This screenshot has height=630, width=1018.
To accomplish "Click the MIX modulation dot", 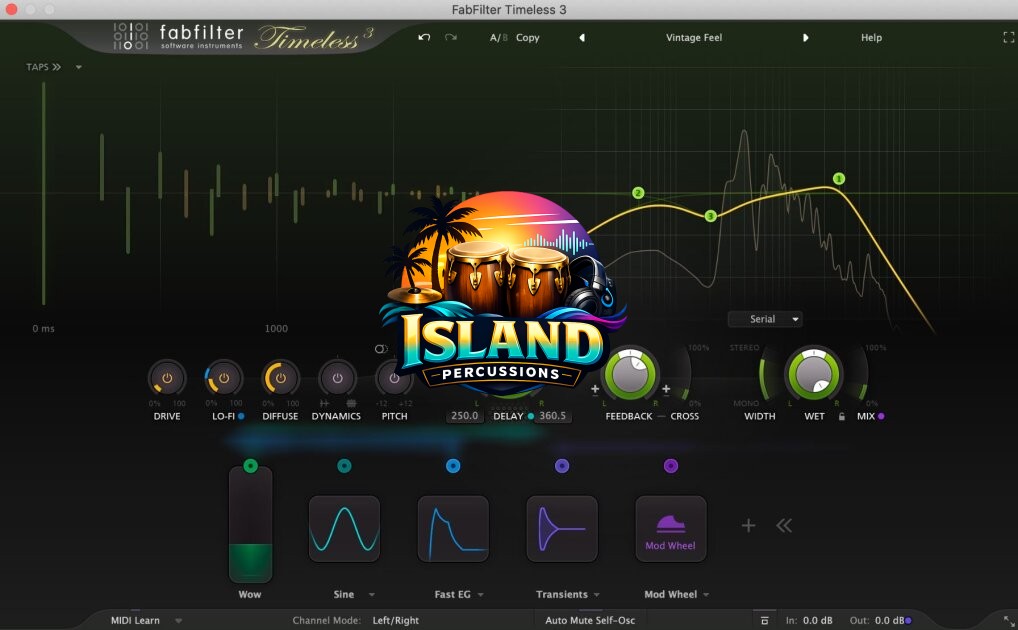I will point(881,416).
